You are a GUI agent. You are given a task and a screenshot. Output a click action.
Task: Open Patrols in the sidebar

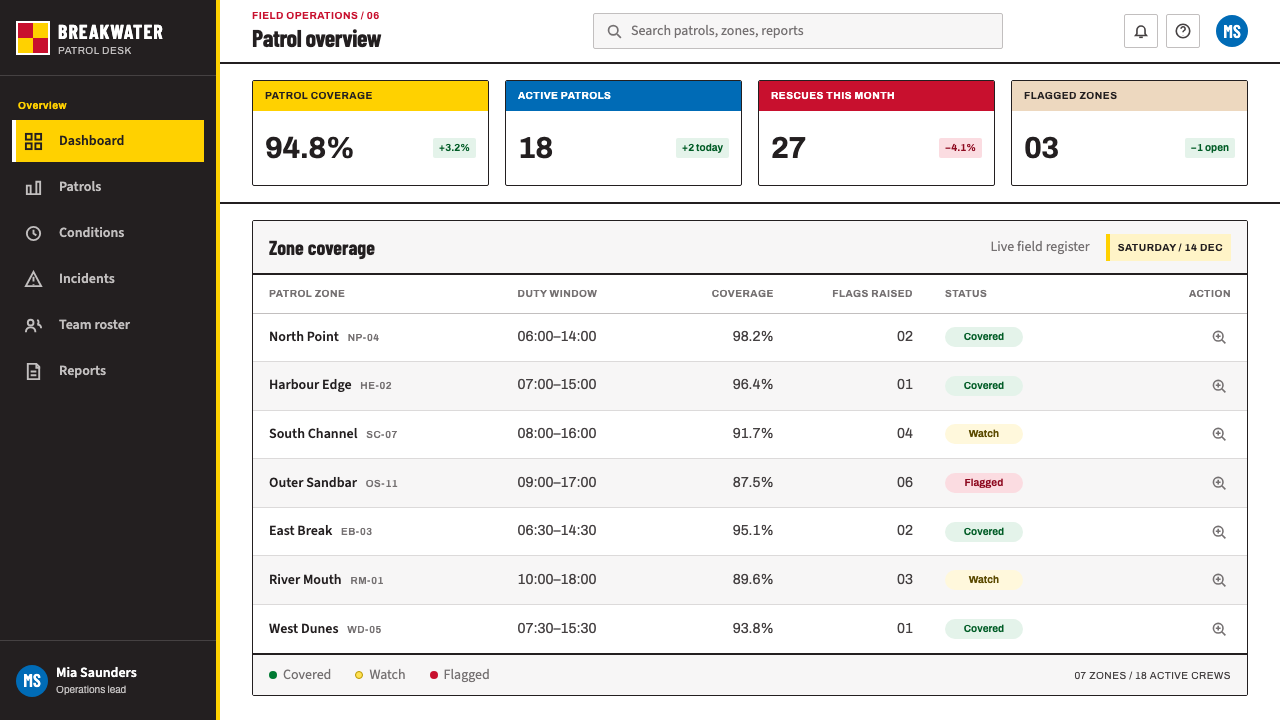pos(108,187)
